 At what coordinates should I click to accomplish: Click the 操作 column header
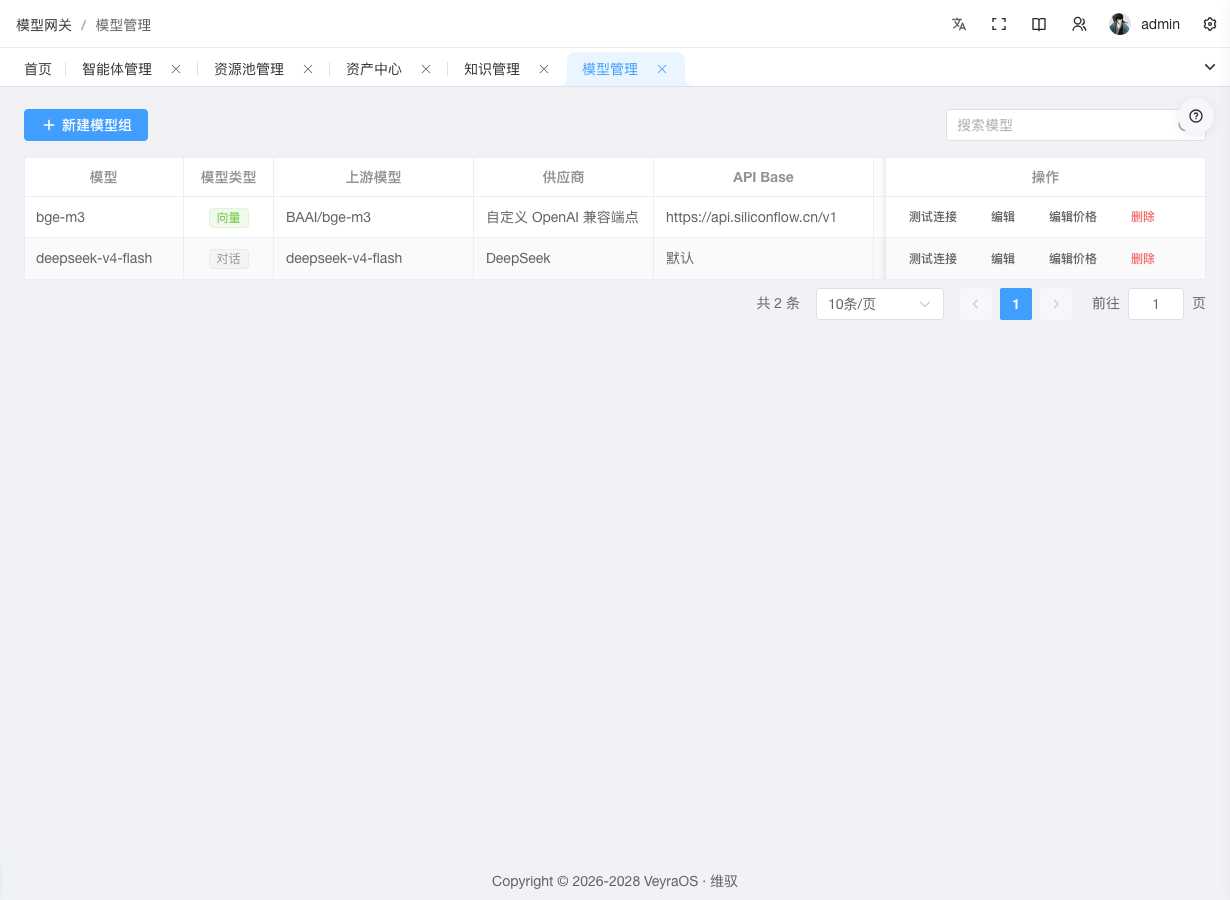coord(1045,177)
